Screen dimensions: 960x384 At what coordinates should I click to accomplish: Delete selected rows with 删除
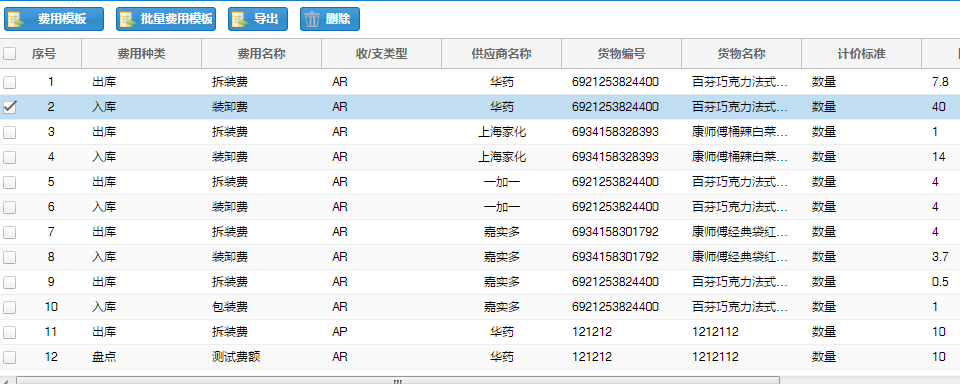[329, 19]
